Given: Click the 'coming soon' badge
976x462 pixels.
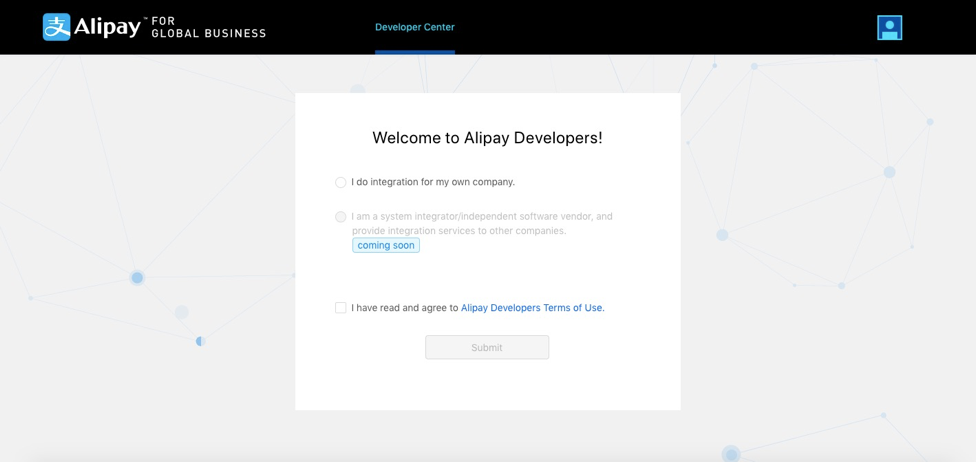Looking at the screenshot, I should pos(386,245).
